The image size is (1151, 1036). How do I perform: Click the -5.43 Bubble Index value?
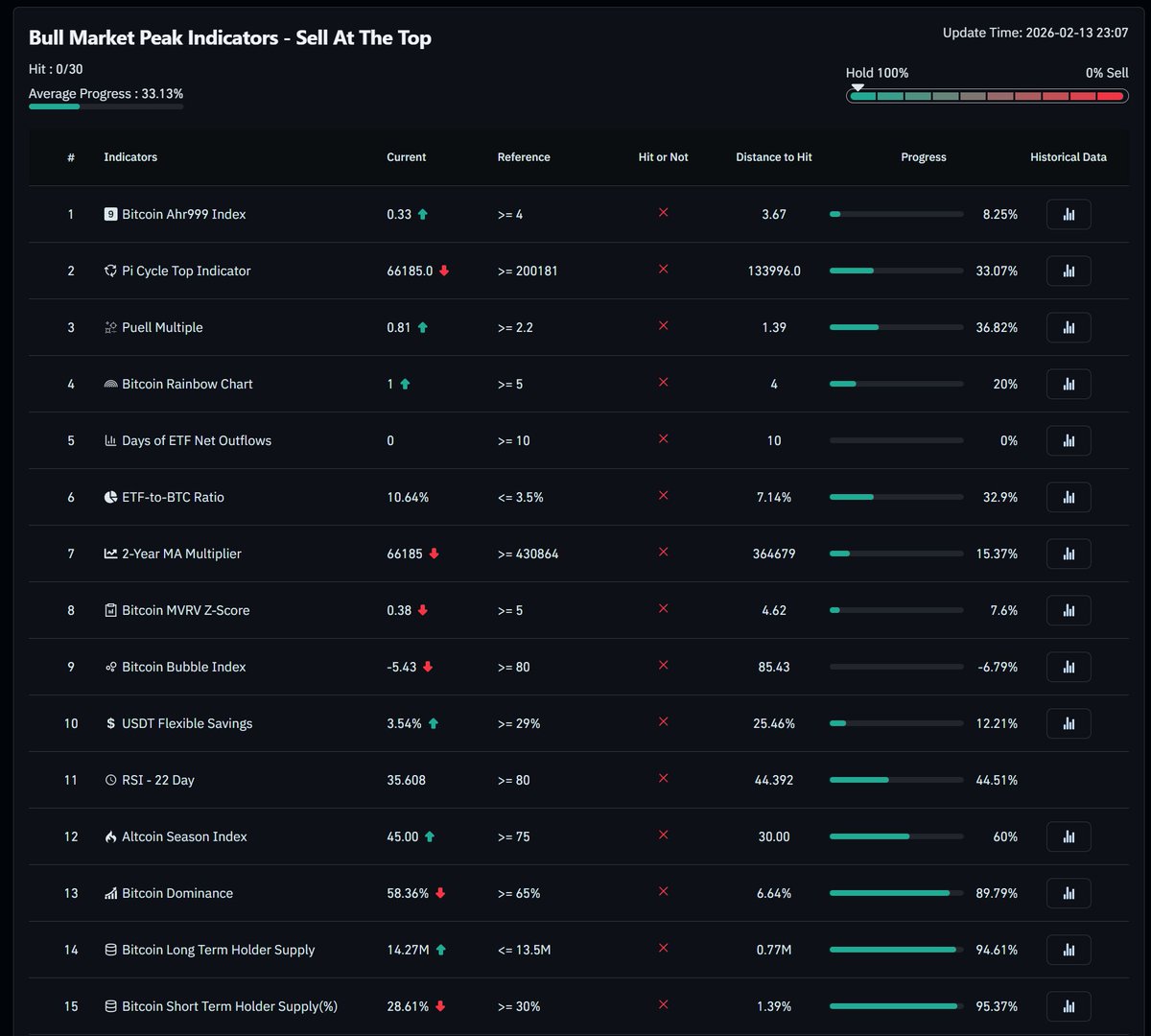pos(402,667)
